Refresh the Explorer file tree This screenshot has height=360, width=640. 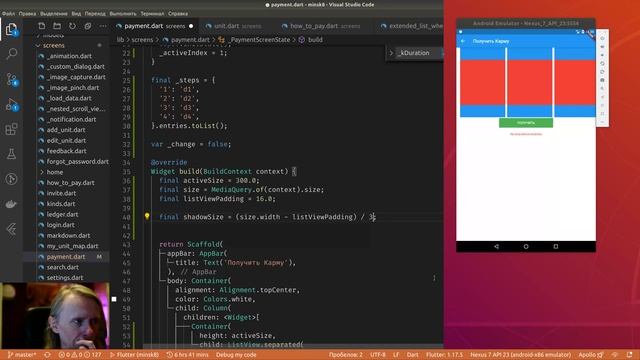click(72, 26)
